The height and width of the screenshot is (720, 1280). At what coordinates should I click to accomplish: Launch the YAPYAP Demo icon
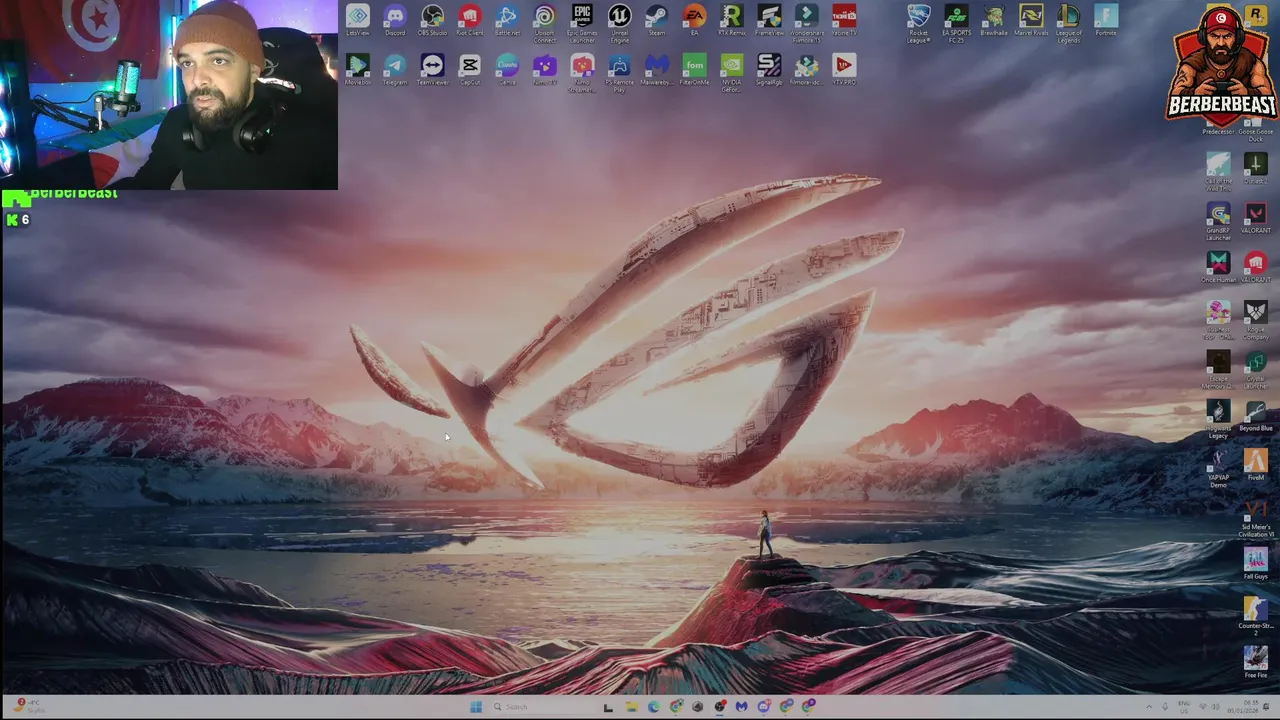[1218, 468]
